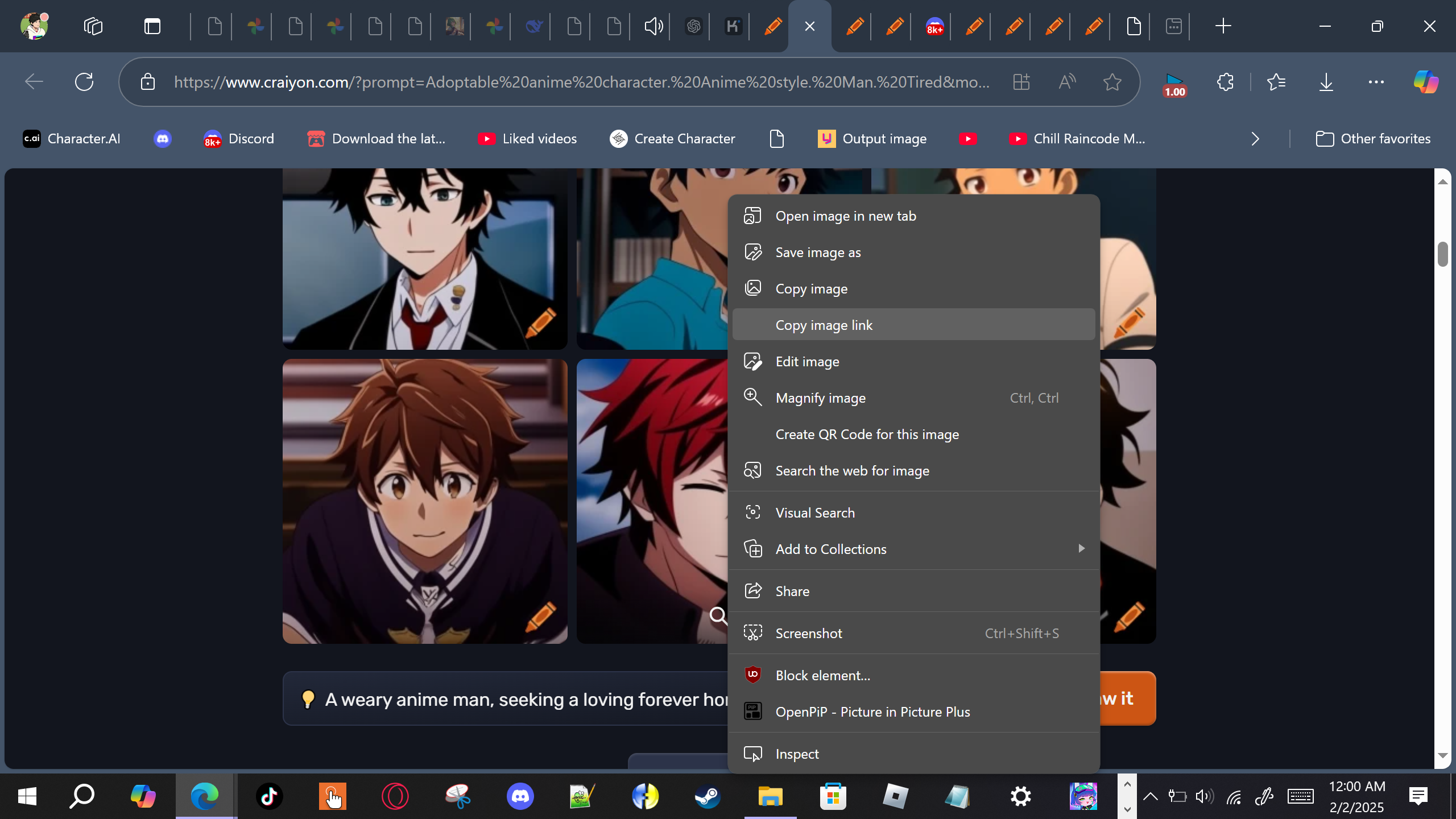Viewport: 1456px width, 819px height.
Task: Open the Character.AI bookmark
Action: click(x=72, y=139)
